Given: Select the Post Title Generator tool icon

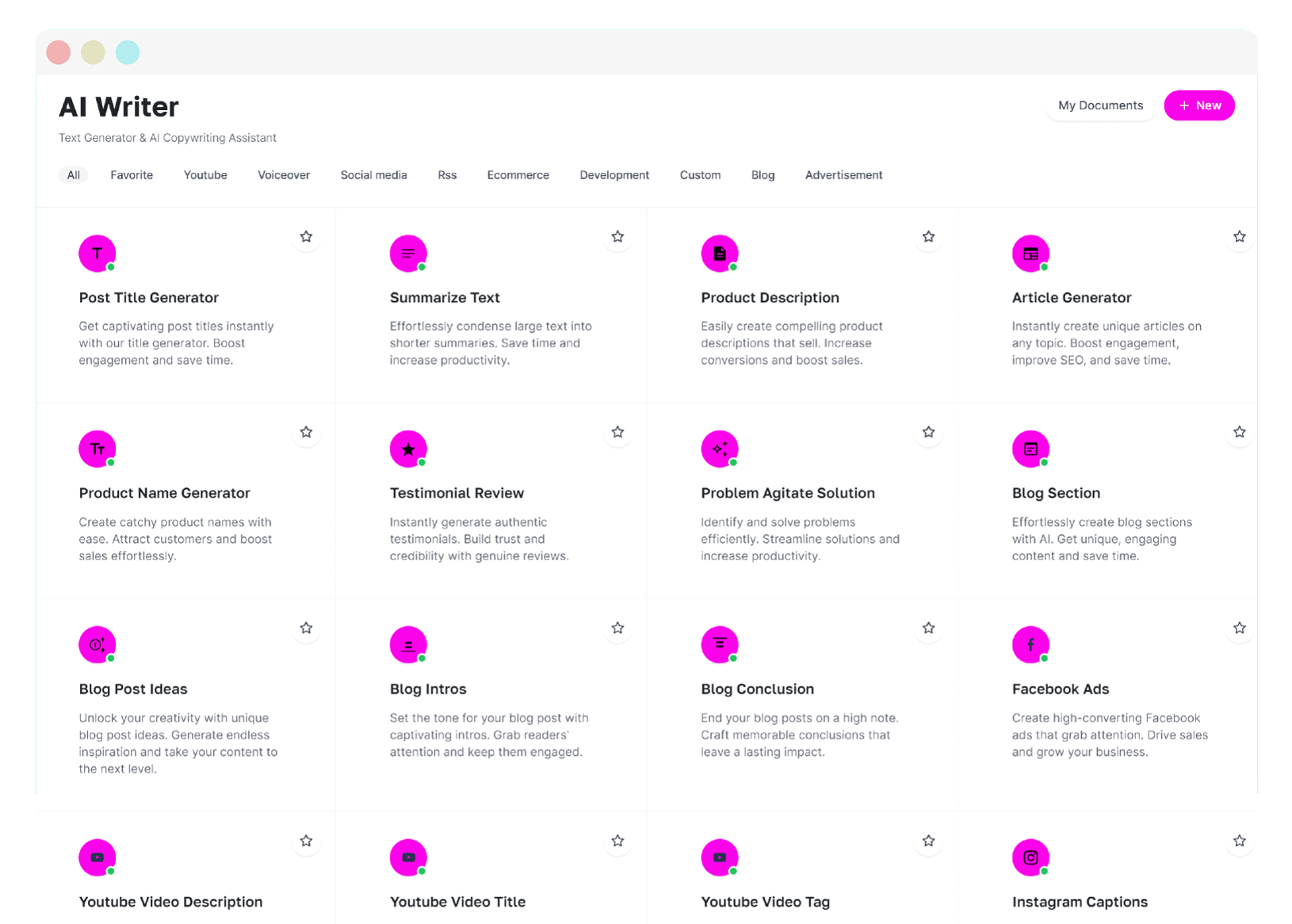Looking at the screenshot, I should [97, 254].
